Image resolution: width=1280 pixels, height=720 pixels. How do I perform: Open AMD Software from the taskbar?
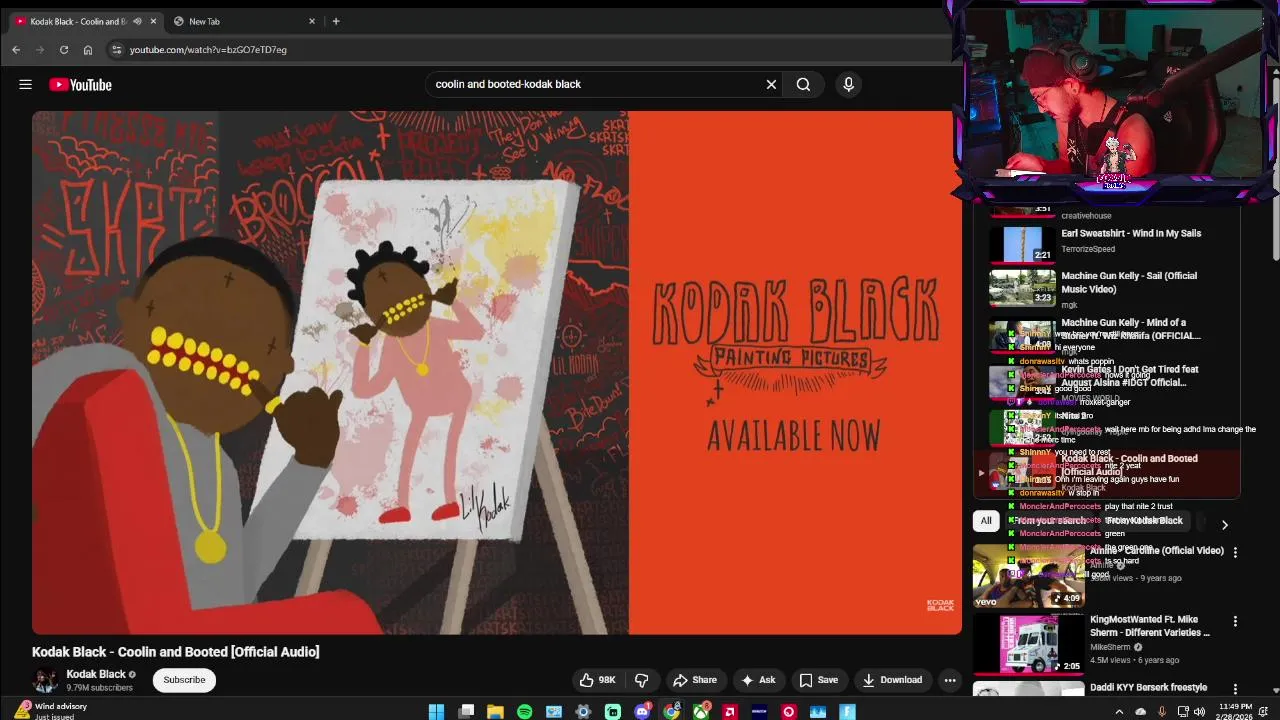[x=730, y=712]
